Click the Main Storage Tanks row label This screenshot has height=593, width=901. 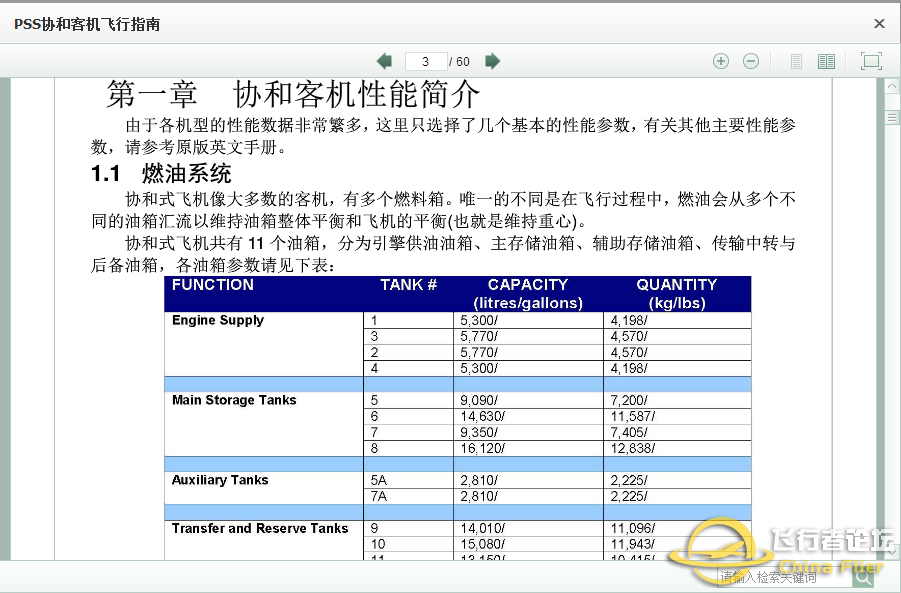pos(234,400)
